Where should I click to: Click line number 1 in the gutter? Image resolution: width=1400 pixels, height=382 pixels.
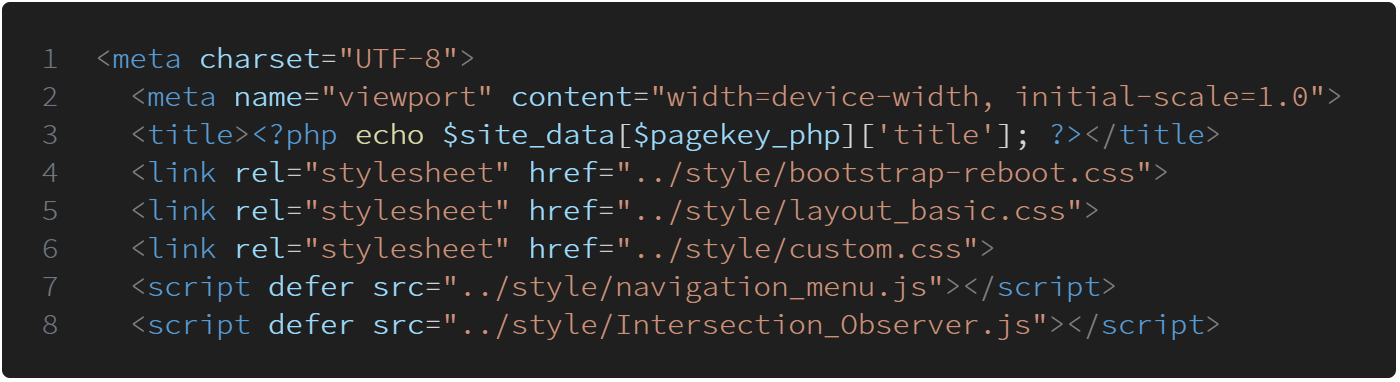point(50,60)
